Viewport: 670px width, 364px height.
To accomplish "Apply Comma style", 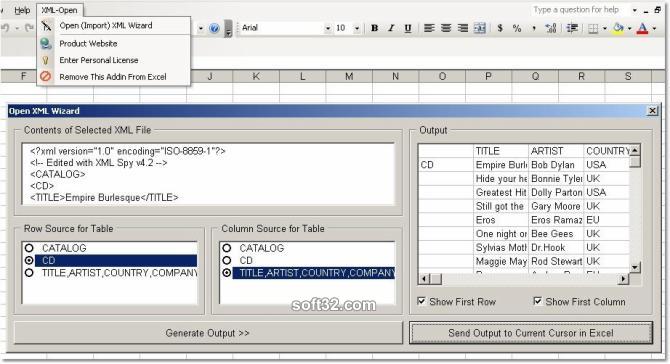I will click(534, 28).
